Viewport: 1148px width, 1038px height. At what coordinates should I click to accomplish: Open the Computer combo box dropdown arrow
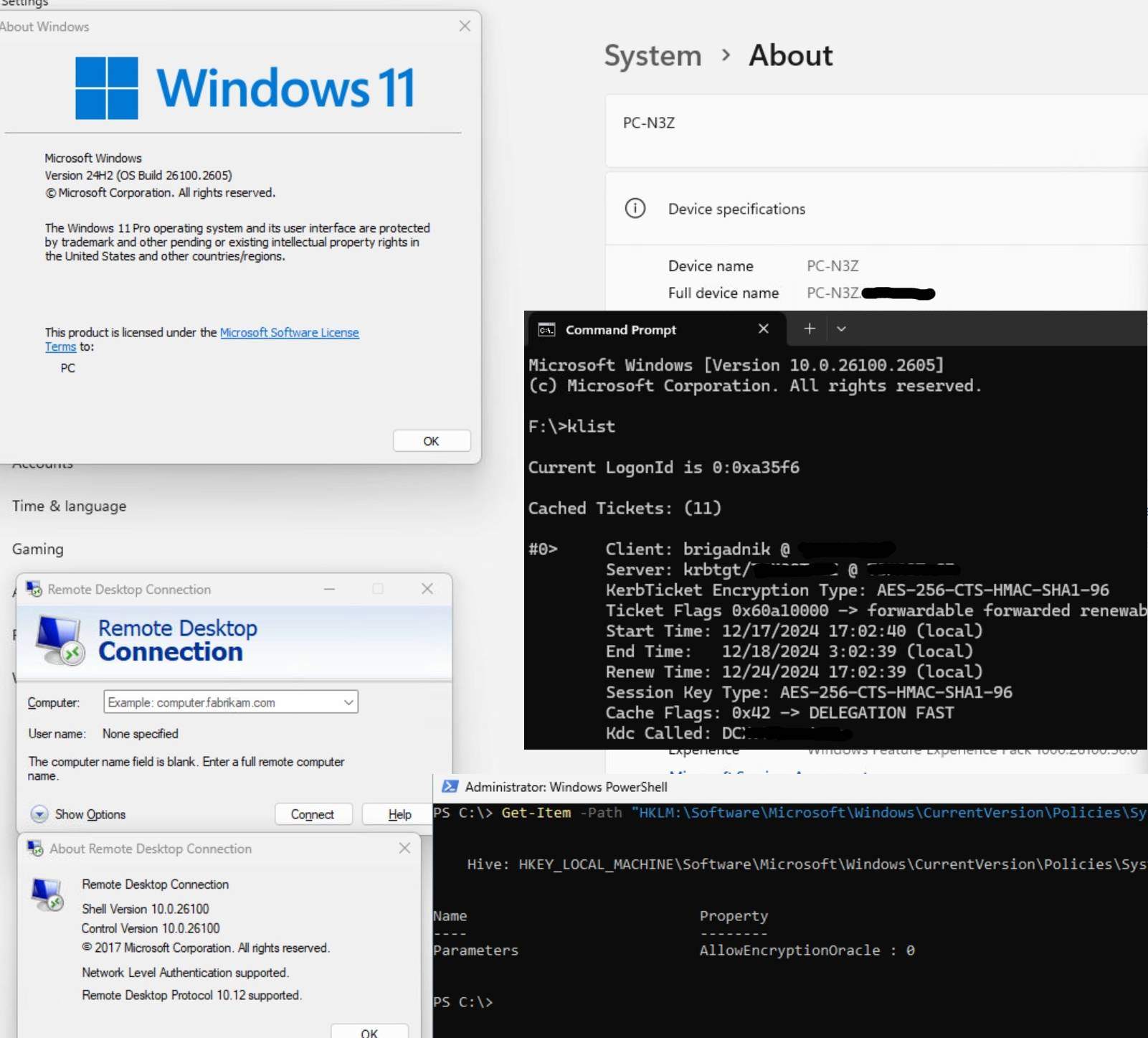pos(348,702)
